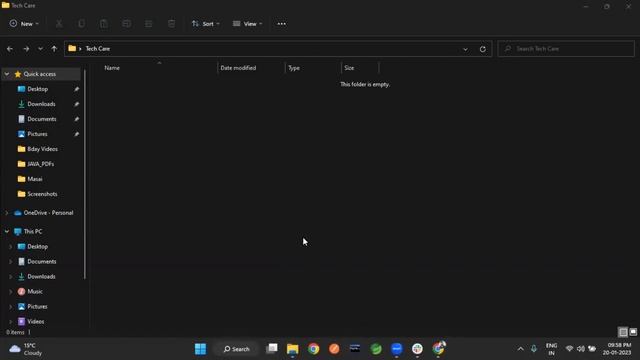Click the Tech Care breadcrumb in address bar
Viewport: 640px width, 360px height.
pos(98,49)
